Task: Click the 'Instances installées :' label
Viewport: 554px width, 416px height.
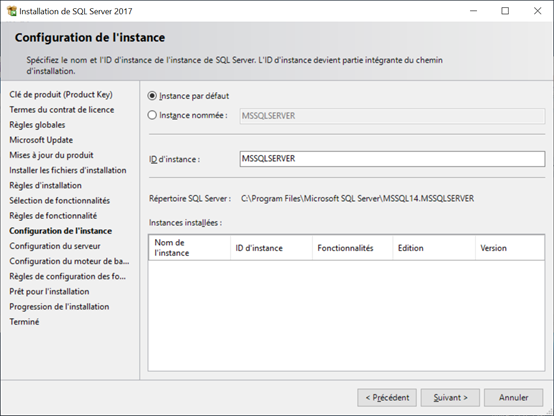Action: tap(185, 223)
